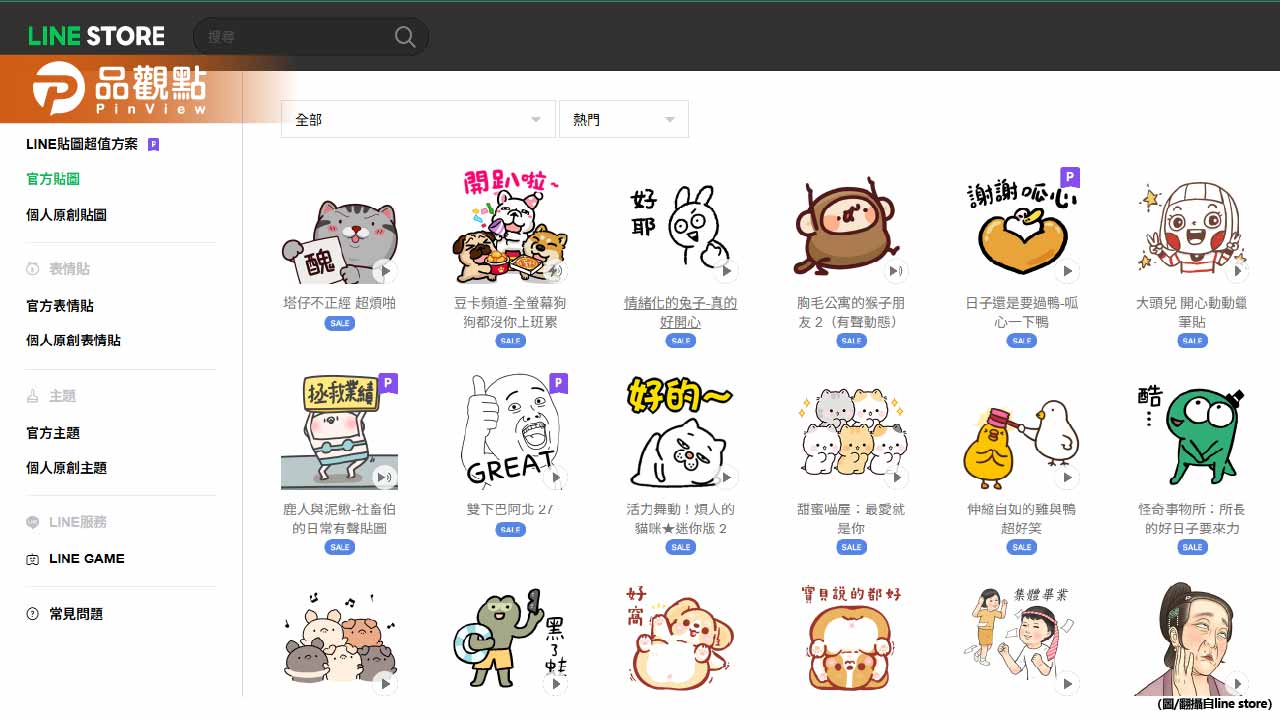Click purple P badge on 鹿人與泥鰍 sticker
The height and width of the screenshot is (720, 1280).
[x=388, y=384]
